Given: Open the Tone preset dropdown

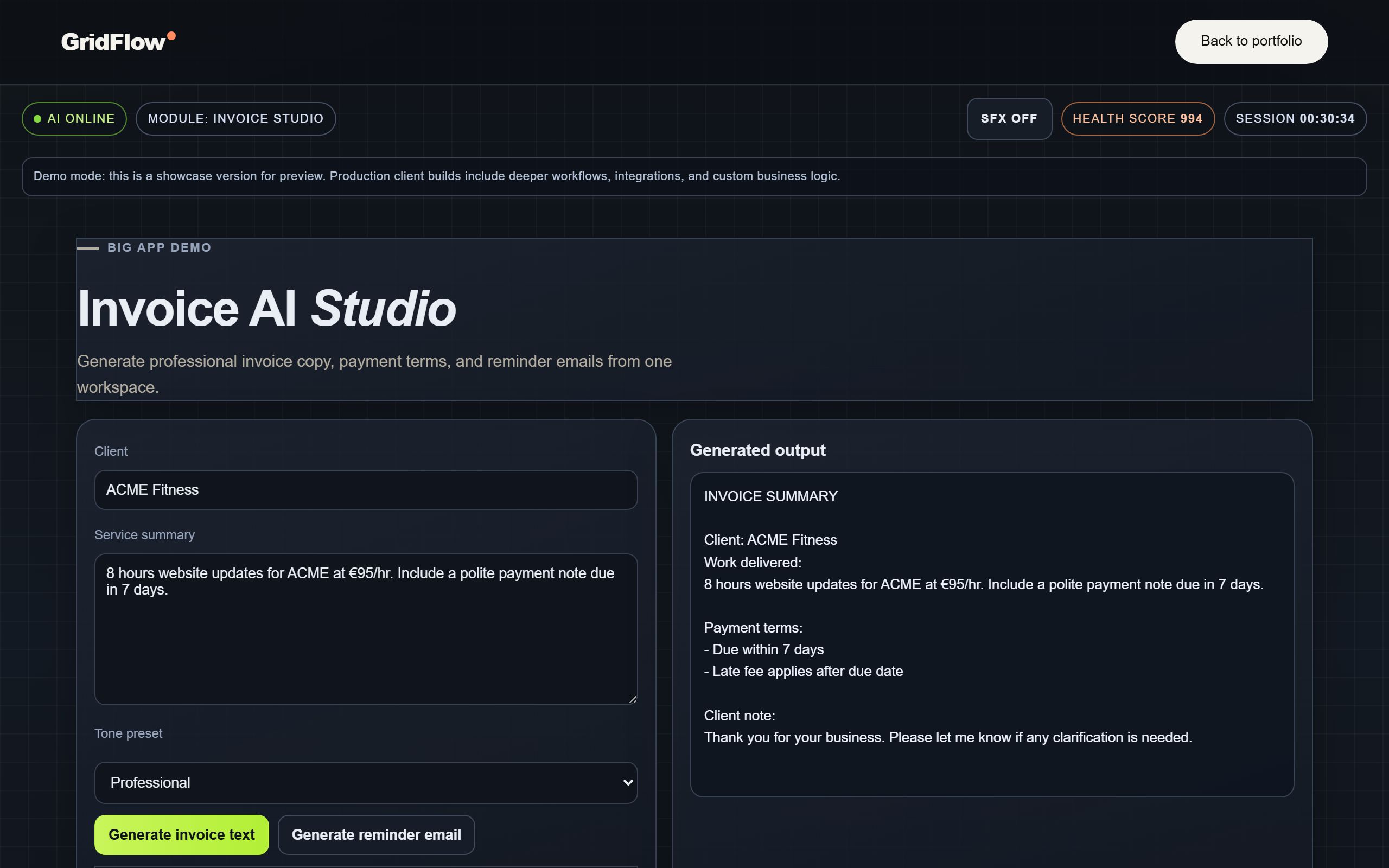Looking at the screenshot, I should pos(366,782).
